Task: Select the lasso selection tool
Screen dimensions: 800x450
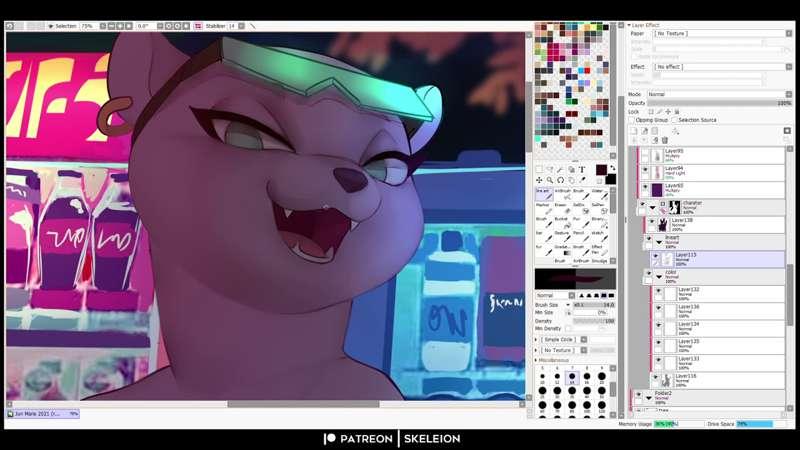Action: click(550, 169)
